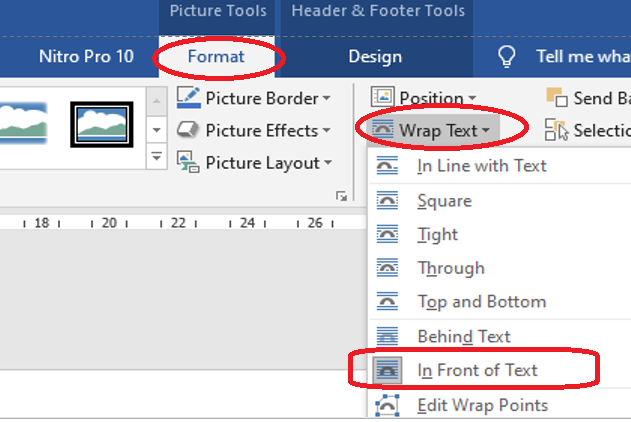Open the Picture Styles dialog launcher

coord(342,196)
